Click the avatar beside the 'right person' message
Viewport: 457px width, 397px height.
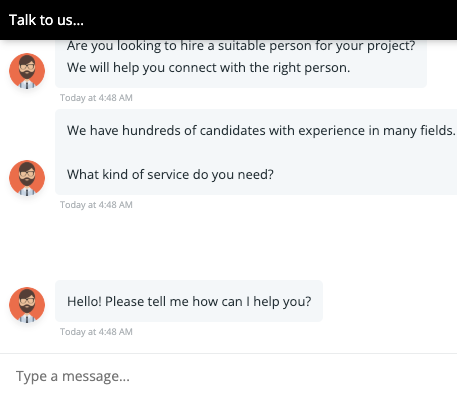click(27, 71)
